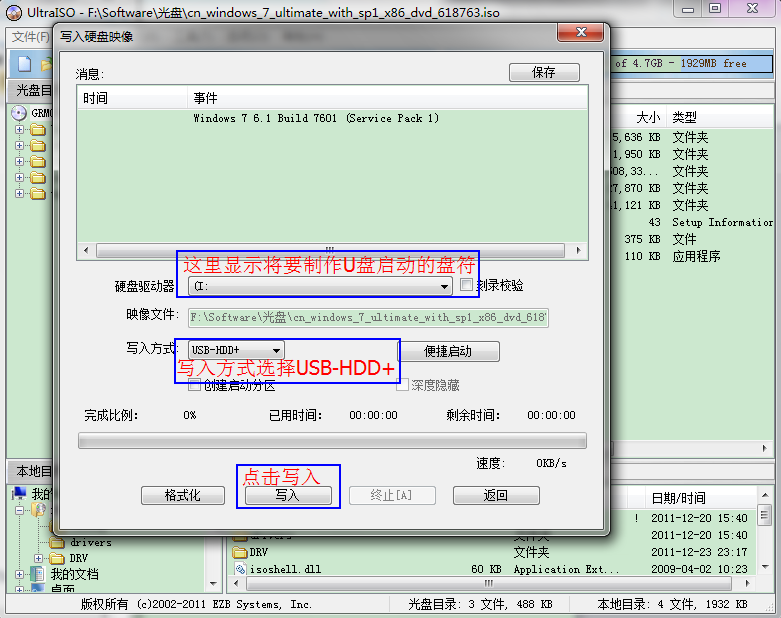Expand the third folder under GRMC
This screenshot has width=781, height=618.
pos(19,161)
